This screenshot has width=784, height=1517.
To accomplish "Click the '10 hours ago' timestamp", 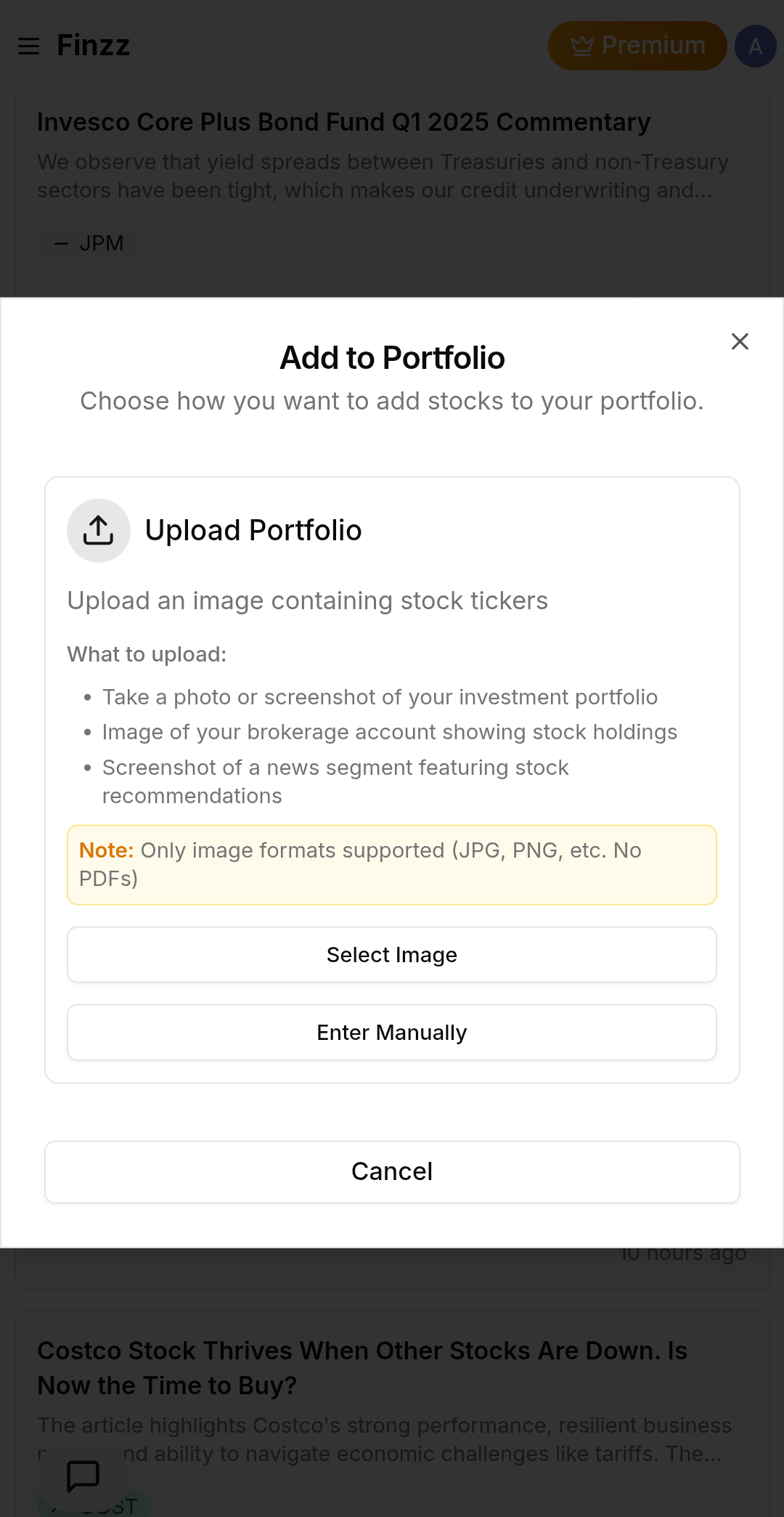I will pyautogui.click(x=683, y=1254).
